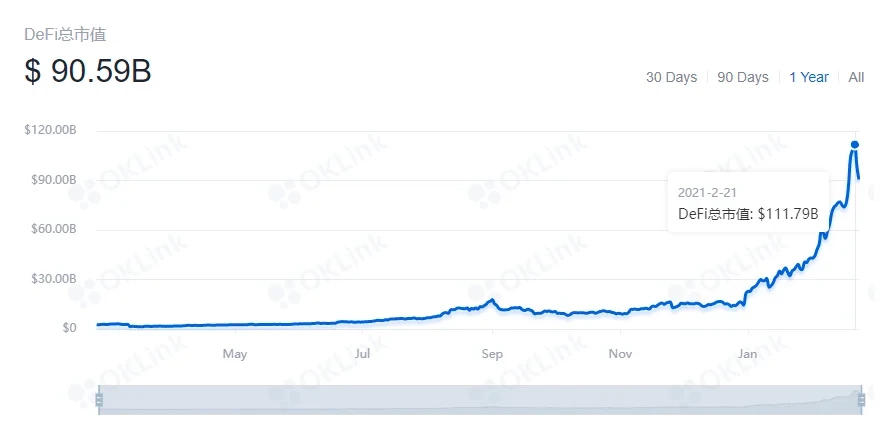The image size is (896, 437).
Task: Click the middle of the range navigator bar
Action: 479,399
